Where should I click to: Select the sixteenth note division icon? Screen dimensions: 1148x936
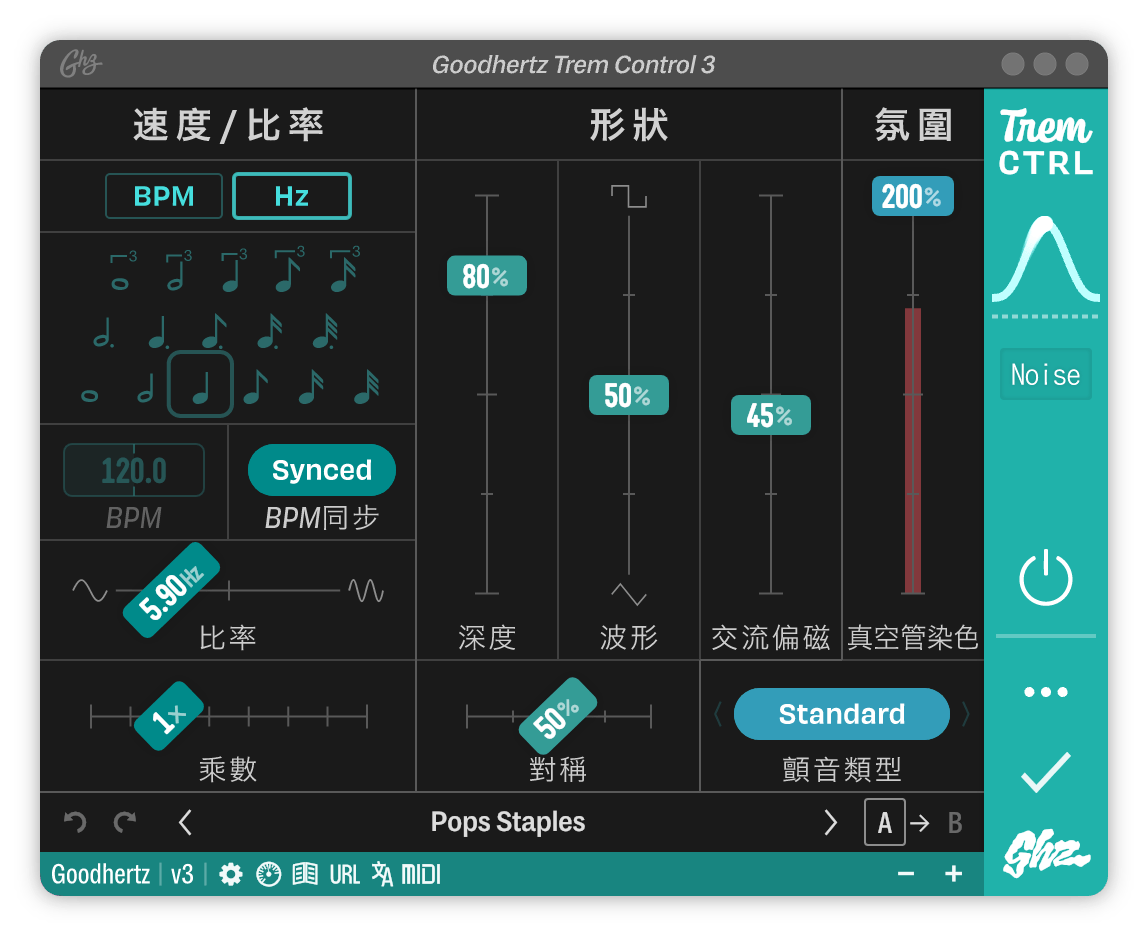311,387
